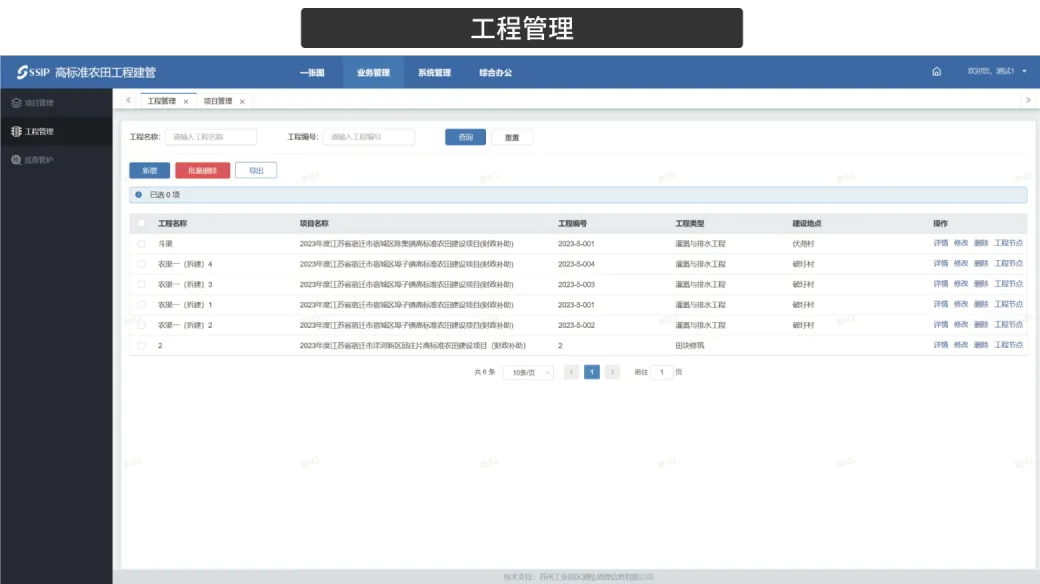Click 修改 for row 农渠一（拆建）4
This screenshot has height=584, width=1040.
coord(961,263)
